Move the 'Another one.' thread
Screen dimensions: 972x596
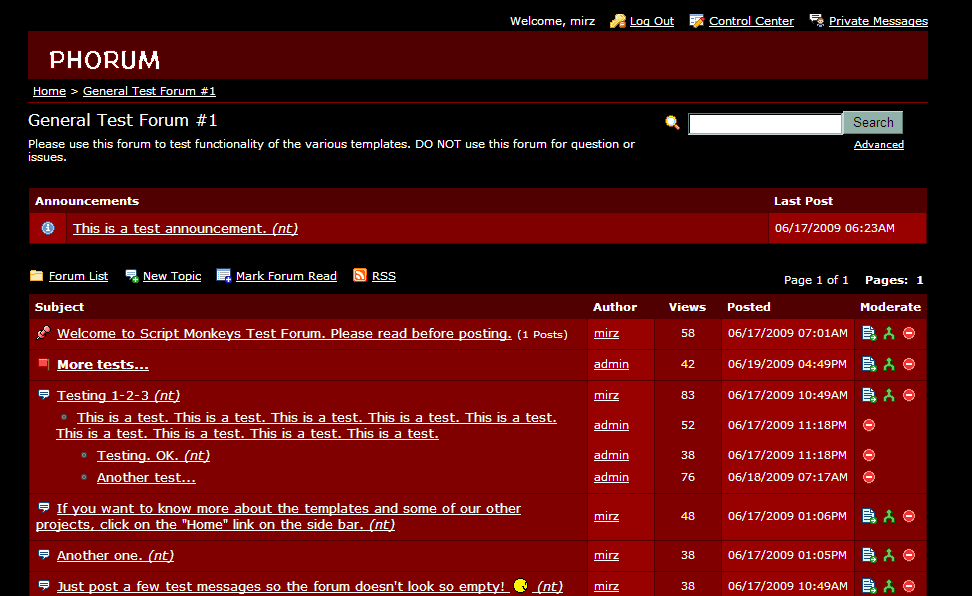[x=869, y=555]
